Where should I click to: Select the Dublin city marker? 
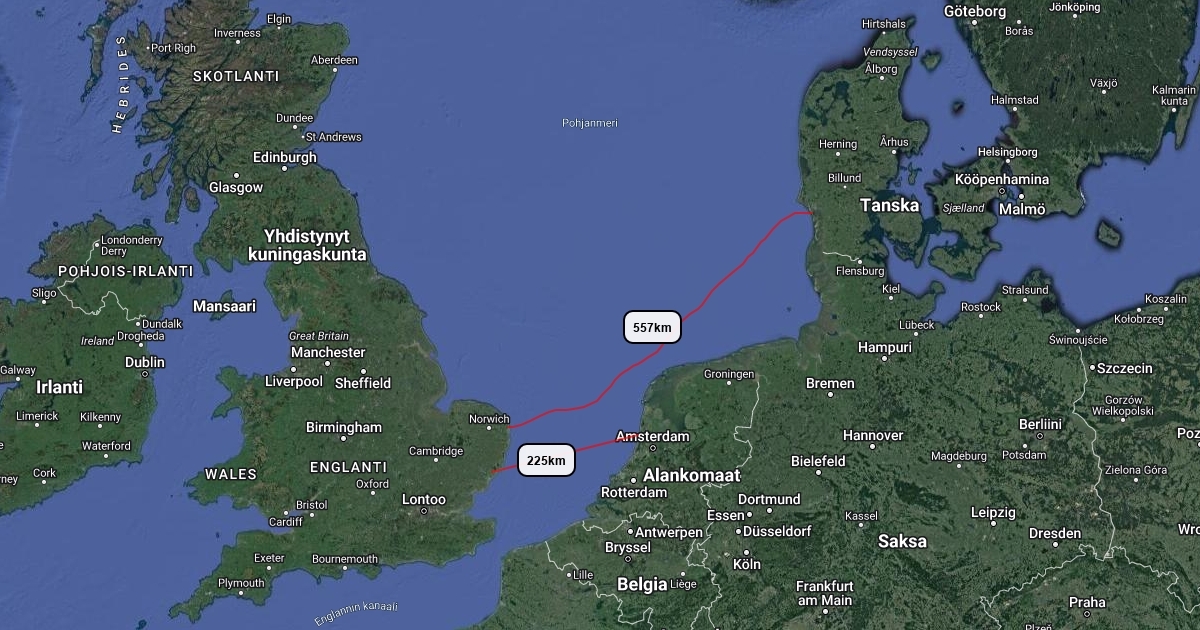tap(145, 374)
